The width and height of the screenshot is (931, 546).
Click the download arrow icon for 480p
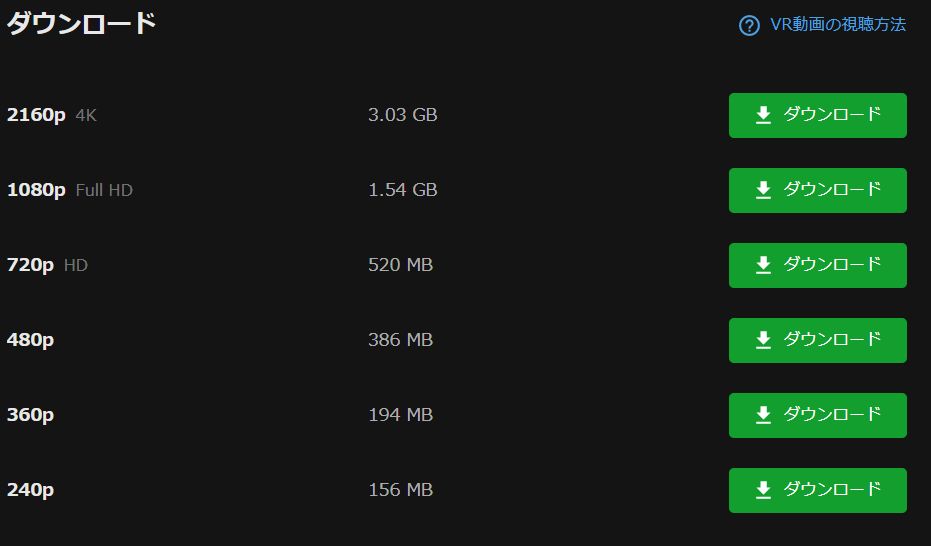pos(763,340)
